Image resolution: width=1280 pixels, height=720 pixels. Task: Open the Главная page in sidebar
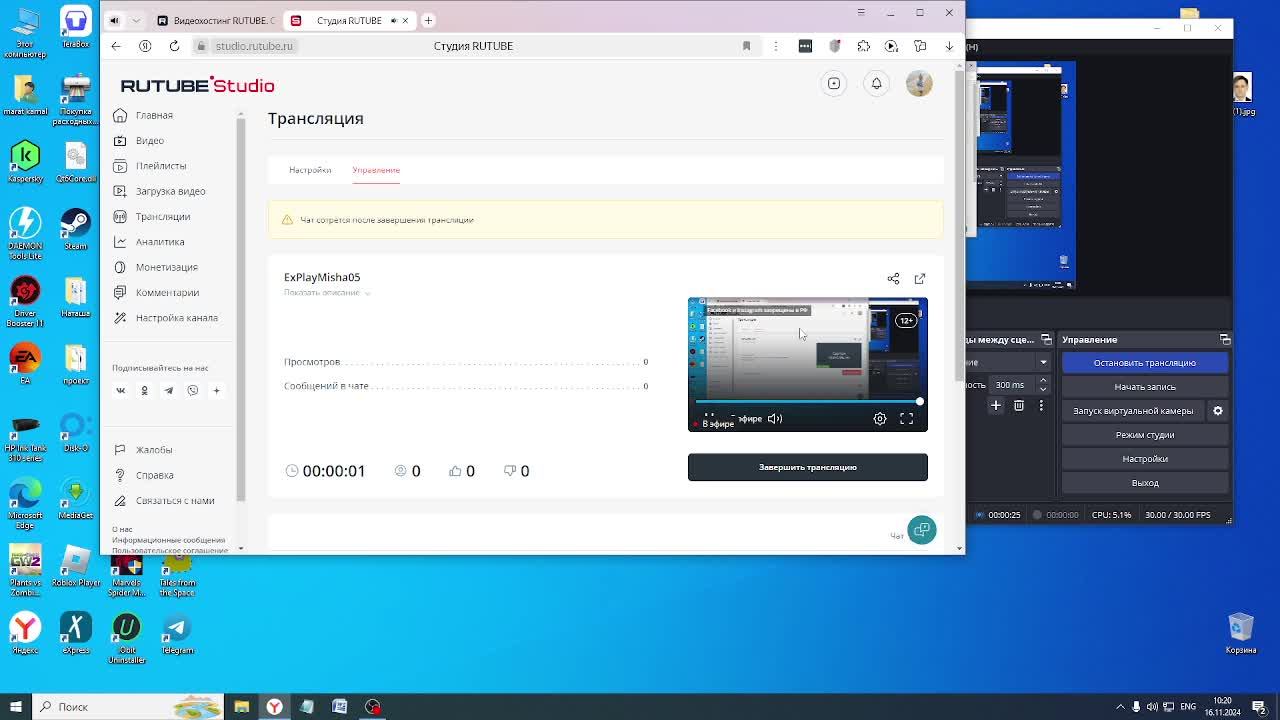pyautogui.click(x=154, y=115)
